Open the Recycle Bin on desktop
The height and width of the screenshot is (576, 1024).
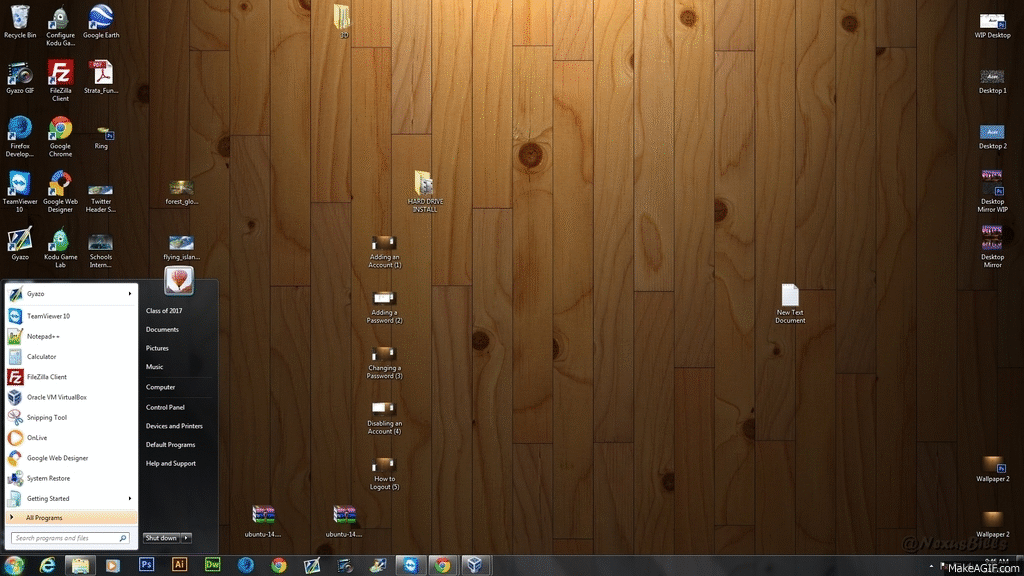(20, 20)
